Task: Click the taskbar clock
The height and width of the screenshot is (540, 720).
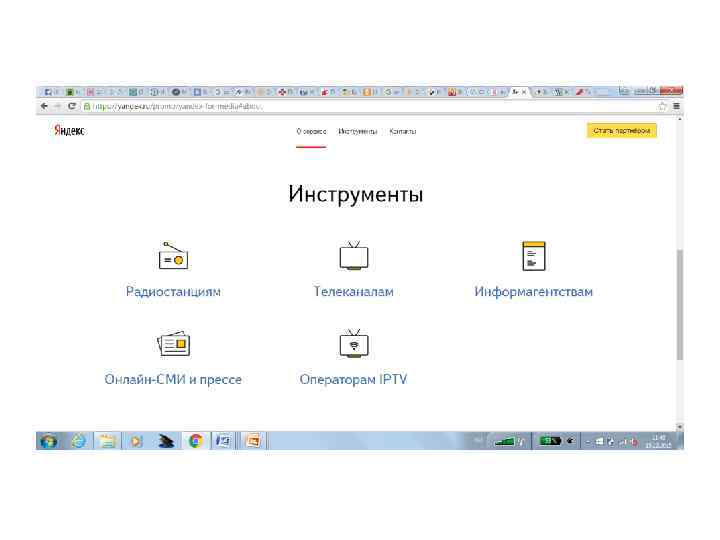Action: pyautogui.click(x=658, y=441)
